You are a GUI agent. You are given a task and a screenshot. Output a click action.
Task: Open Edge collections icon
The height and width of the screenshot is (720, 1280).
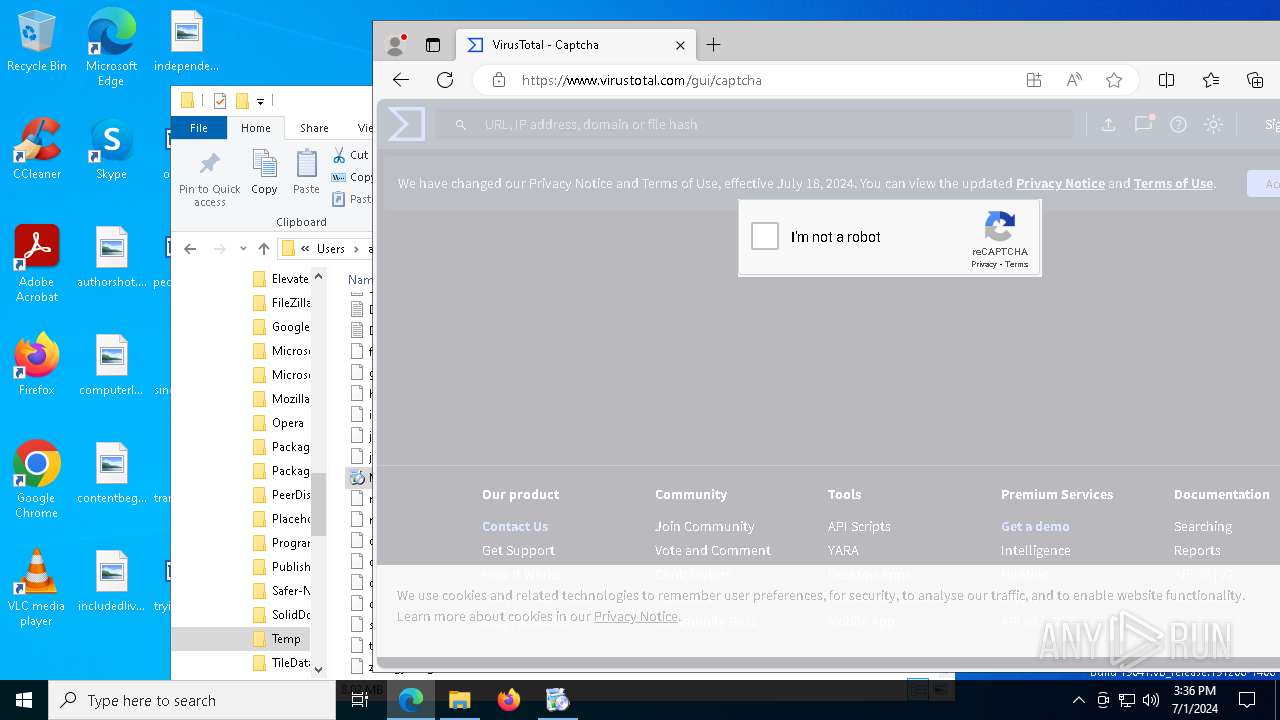[1255, 80]
